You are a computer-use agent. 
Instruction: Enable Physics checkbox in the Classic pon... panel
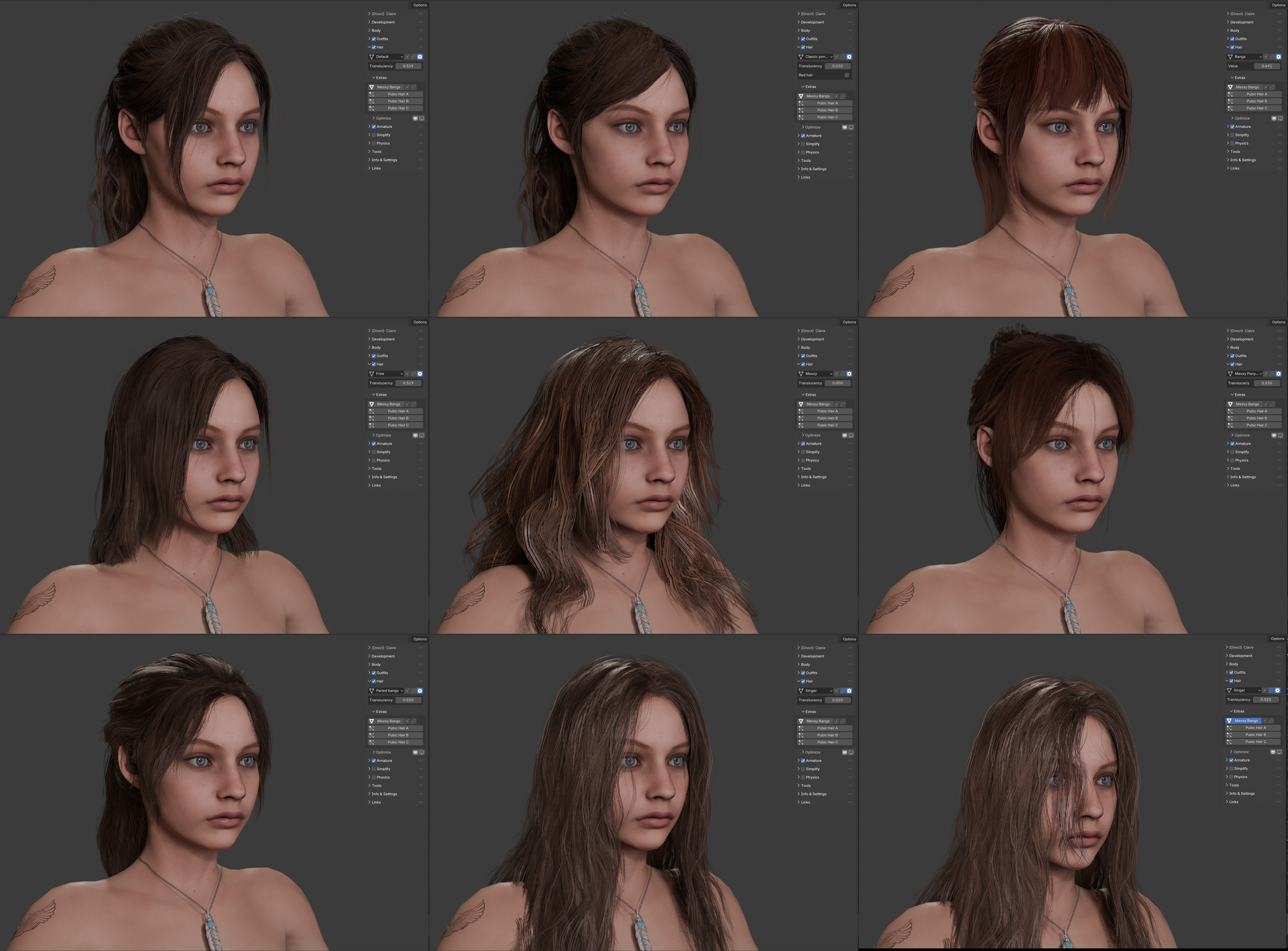803,152
